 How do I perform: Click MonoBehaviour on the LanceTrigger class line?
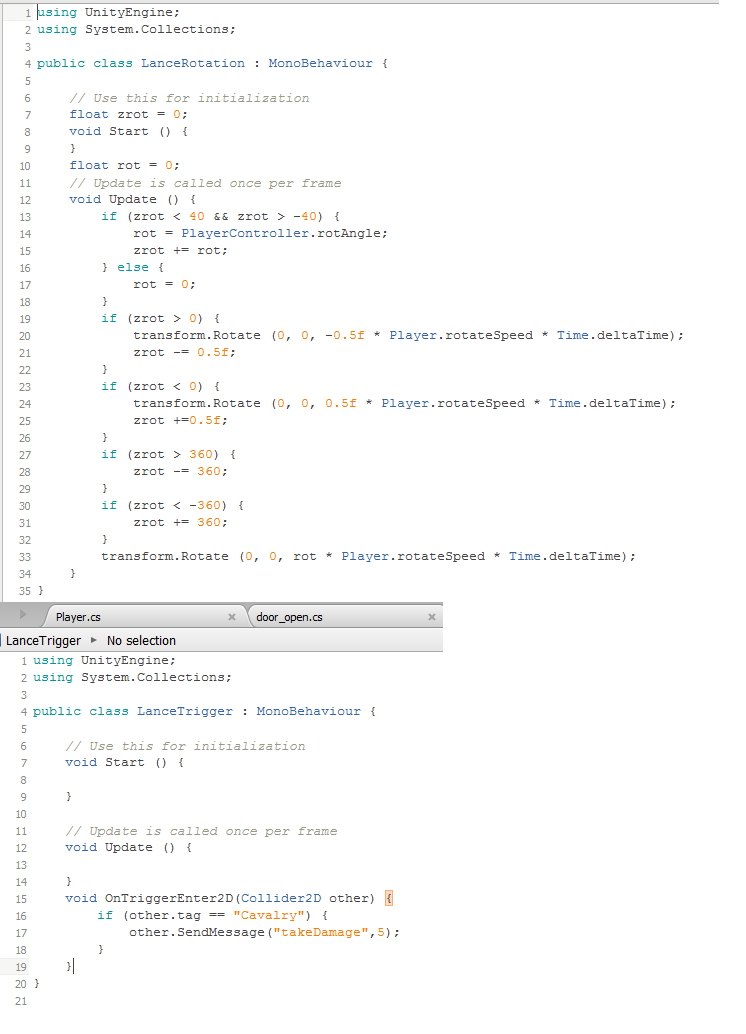click(x=309, y=712)
